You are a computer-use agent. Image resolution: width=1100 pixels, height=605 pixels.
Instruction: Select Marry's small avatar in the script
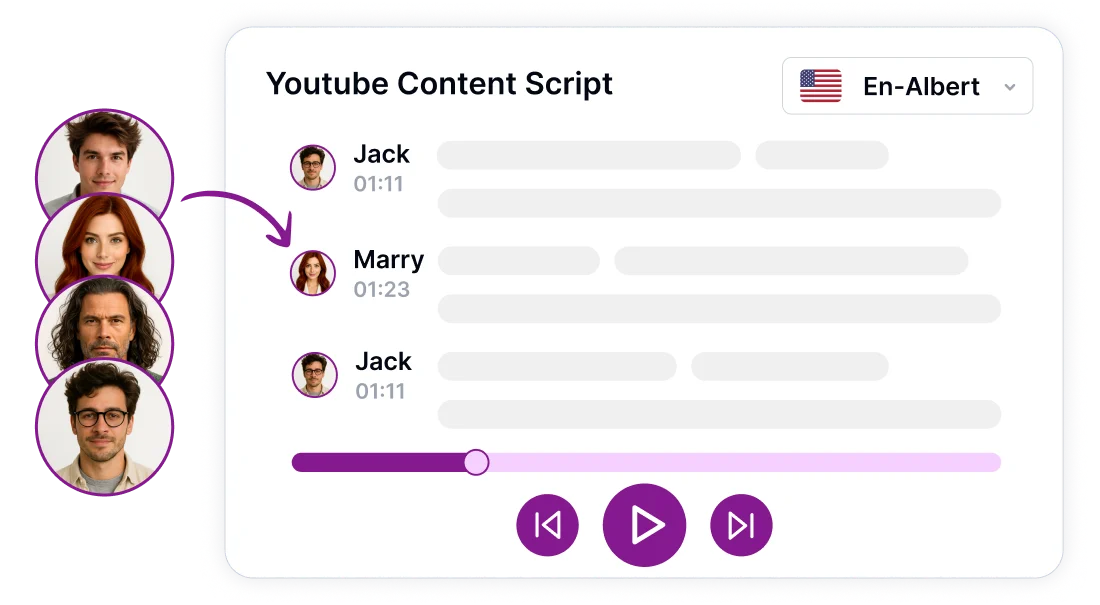coord(312,272)
